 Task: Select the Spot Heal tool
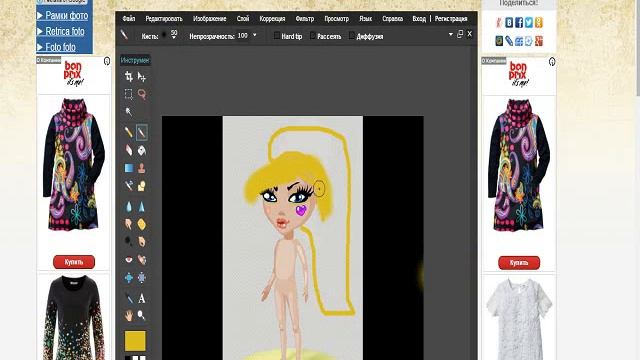(x=142, y=260)
